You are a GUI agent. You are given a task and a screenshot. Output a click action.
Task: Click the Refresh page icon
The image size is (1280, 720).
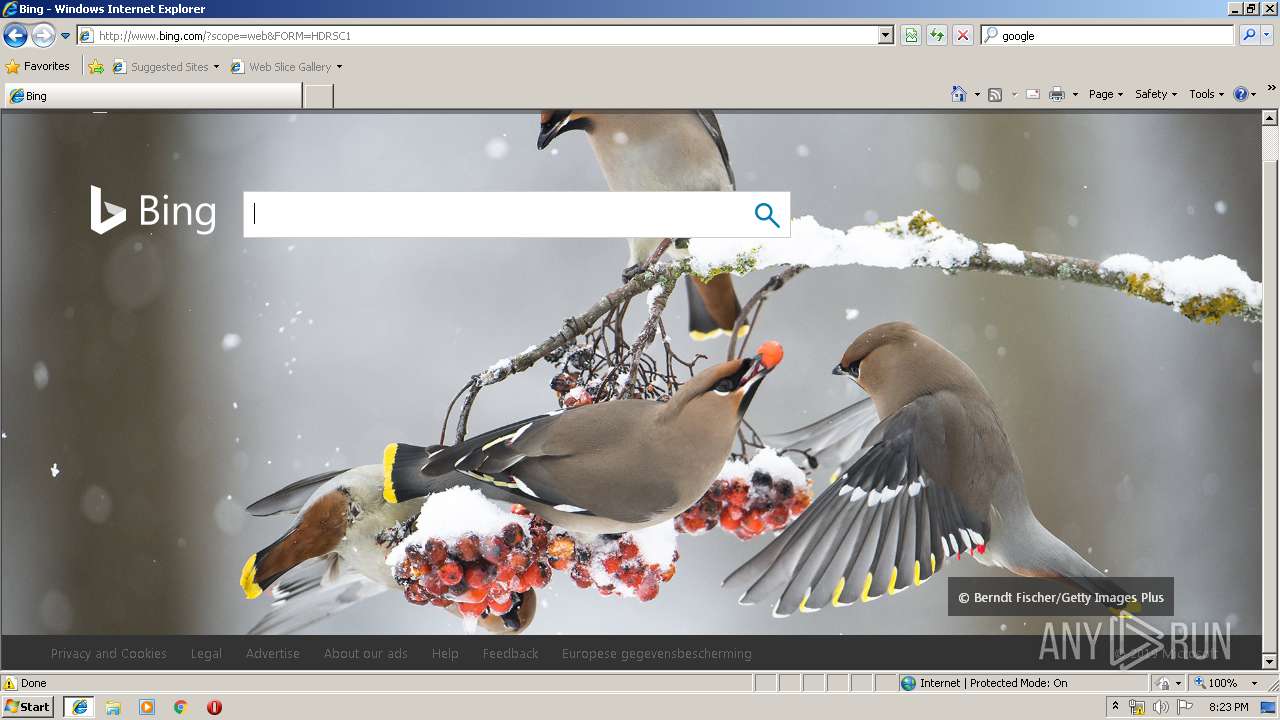(937, 35)
